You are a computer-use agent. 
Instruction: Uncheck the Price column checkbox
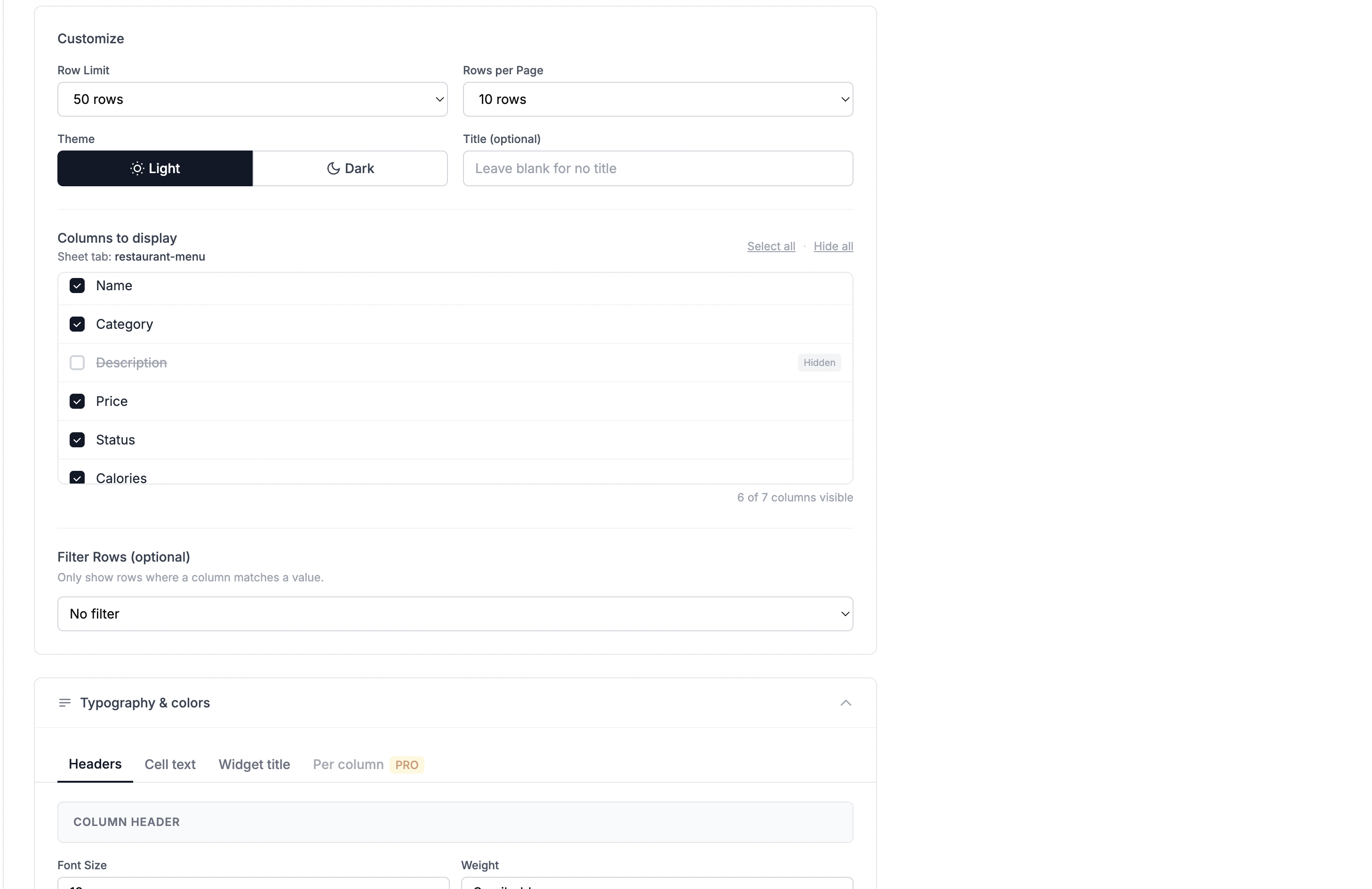pyautogui.click(x=77, y=402)
